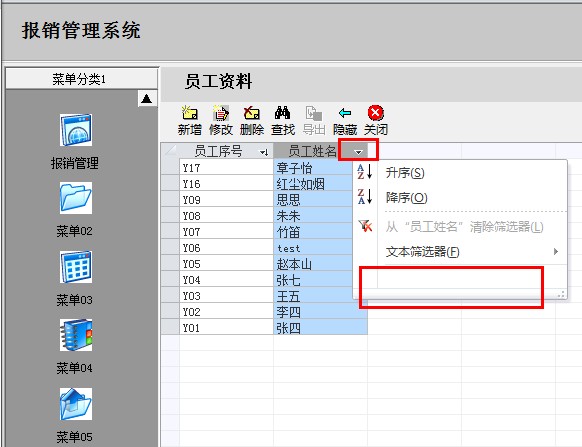
Task: Choose 升序(S) in the filter menu
Action: coord(405,173)
